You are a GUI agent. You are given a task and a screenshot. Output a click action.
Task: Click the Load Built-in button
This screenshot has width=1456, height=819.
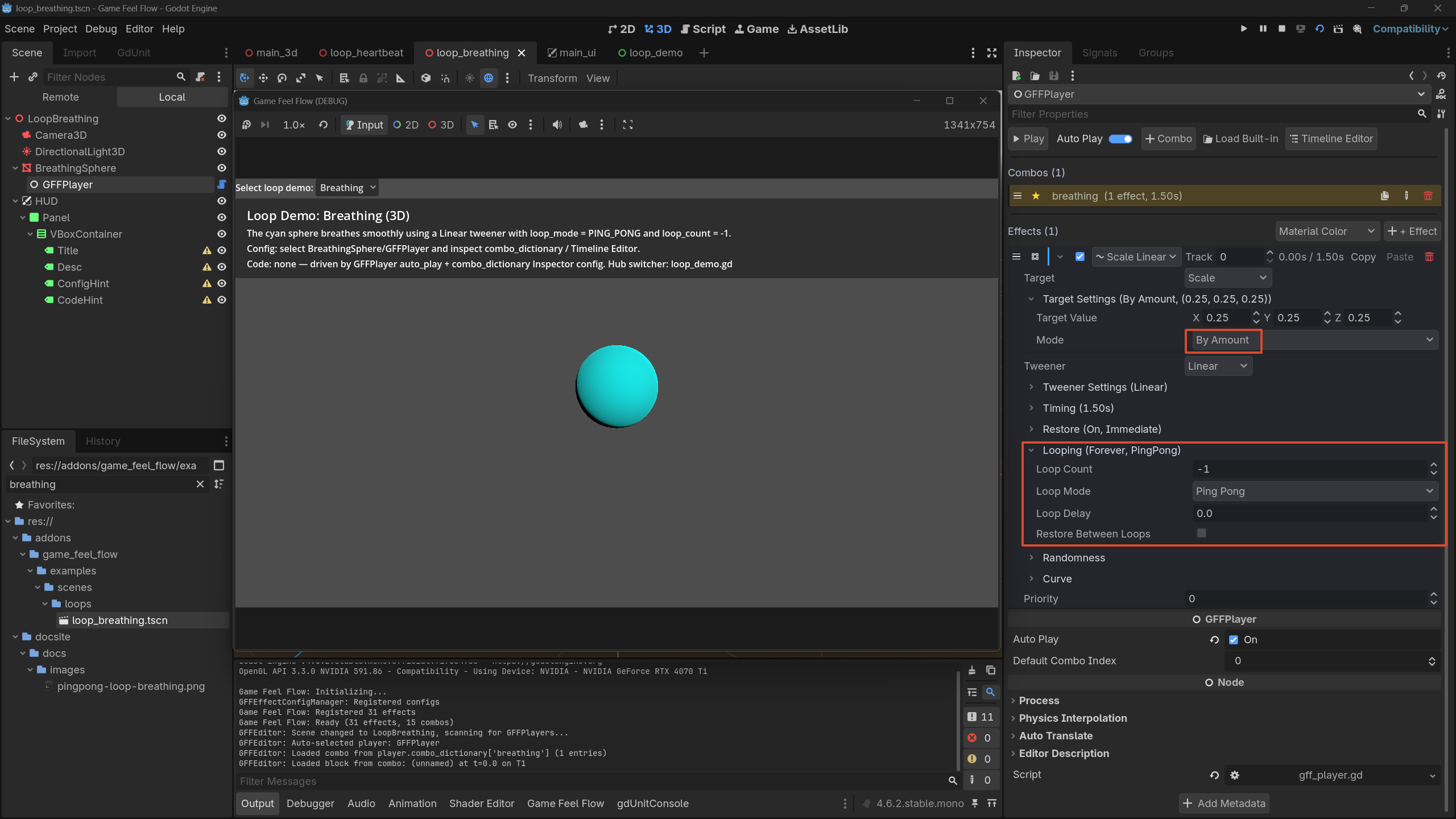1240,139
